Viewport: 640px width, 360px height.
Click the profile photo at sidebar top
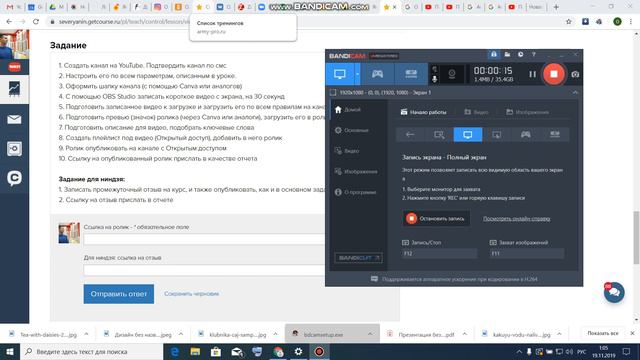point(14,44)
